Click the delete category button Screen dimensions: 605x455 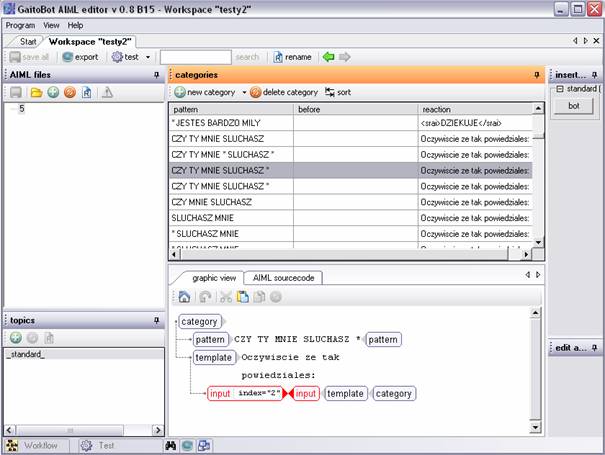284,92
